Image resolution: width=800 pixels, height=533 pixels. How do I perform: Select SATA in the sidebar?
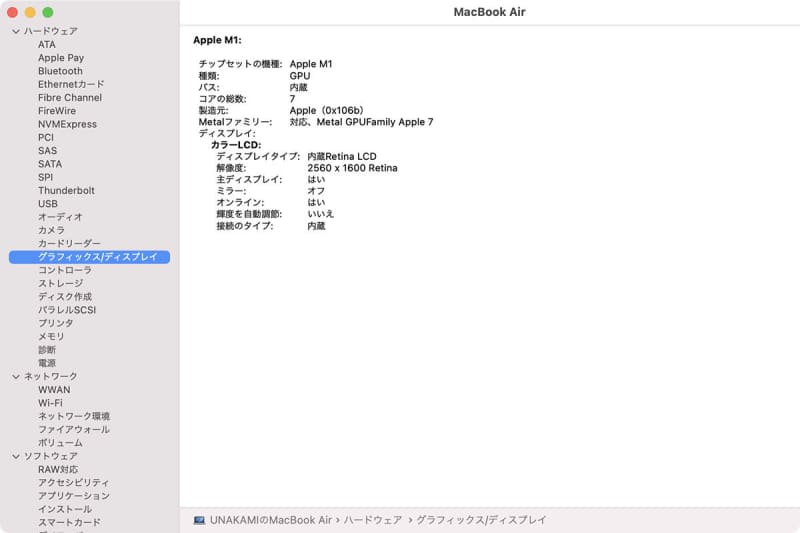50,164
